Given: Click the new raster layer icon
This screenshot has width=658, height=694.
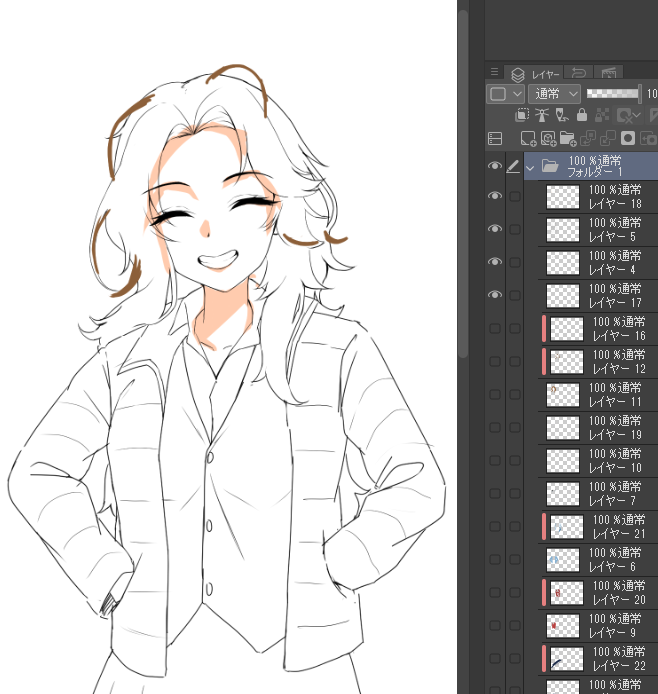Looking at the screenshot, I should pyautogui.click(x=526, y=139).
